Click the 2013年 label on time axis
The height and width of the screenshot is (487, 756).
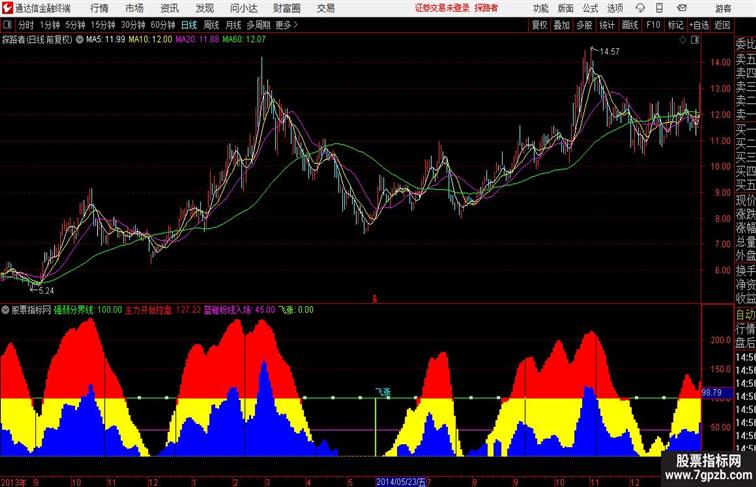[x=14, y=482]
